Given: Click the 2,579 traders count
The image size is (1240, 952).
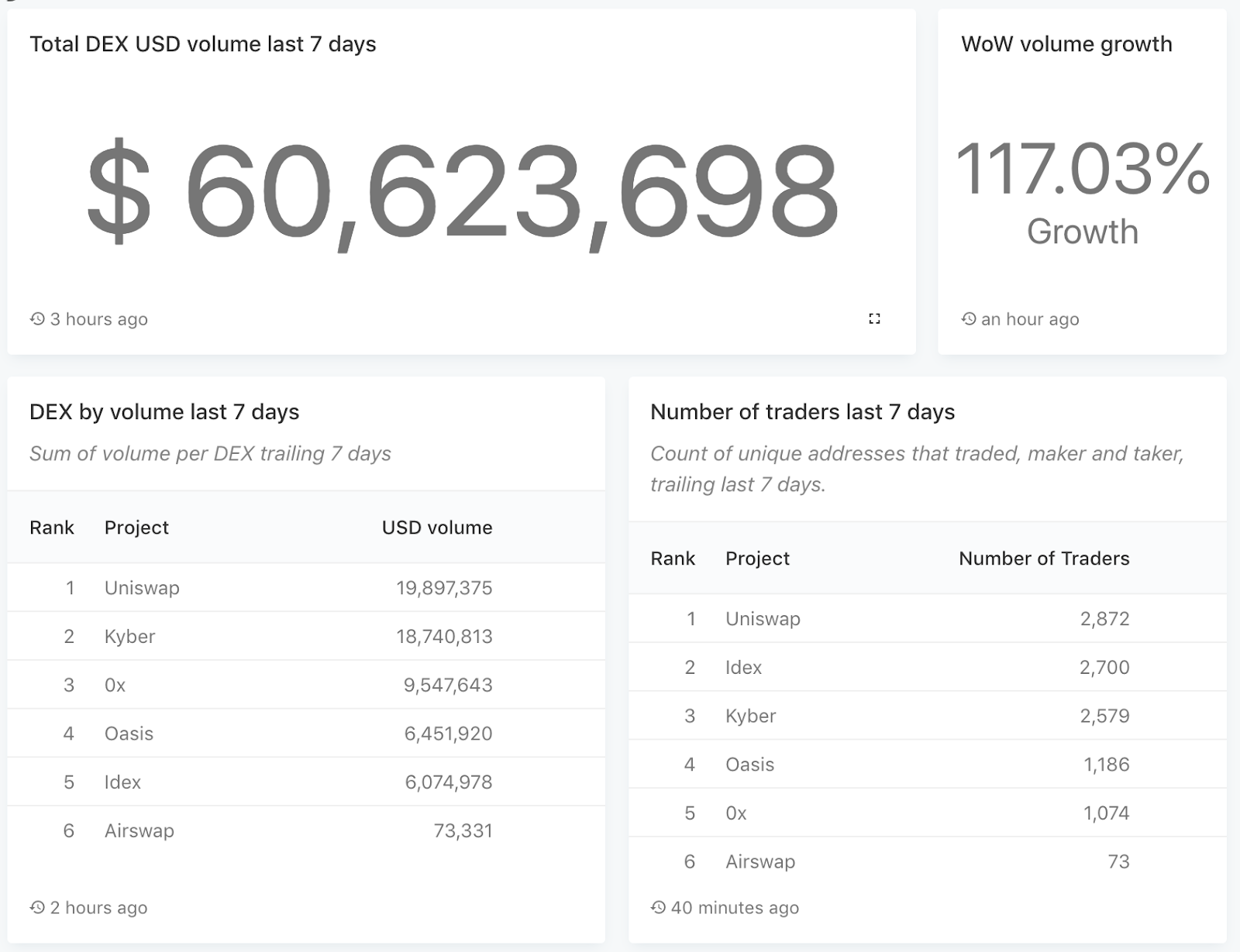Looking at the screenshot, I should click(x=1104, y=716).
